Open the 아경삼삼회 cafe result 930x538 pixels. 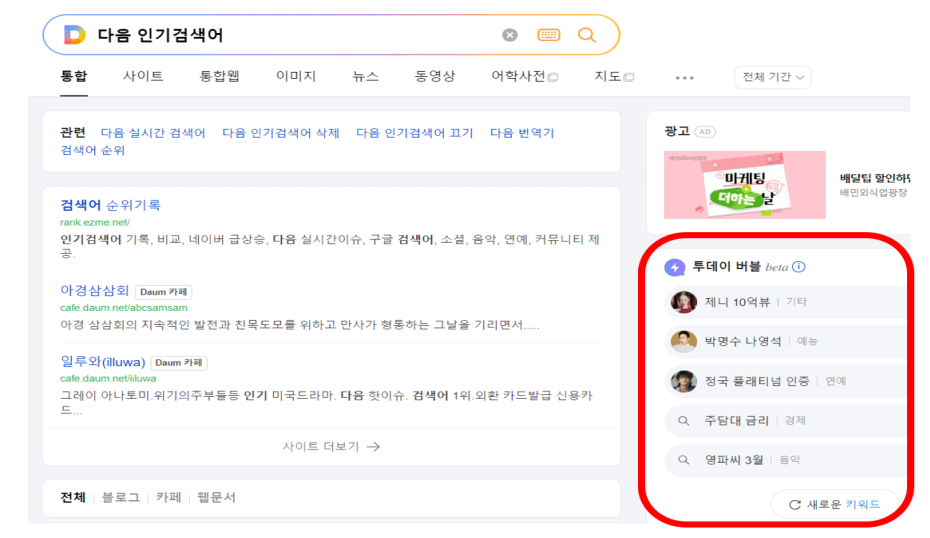point(94,291)
